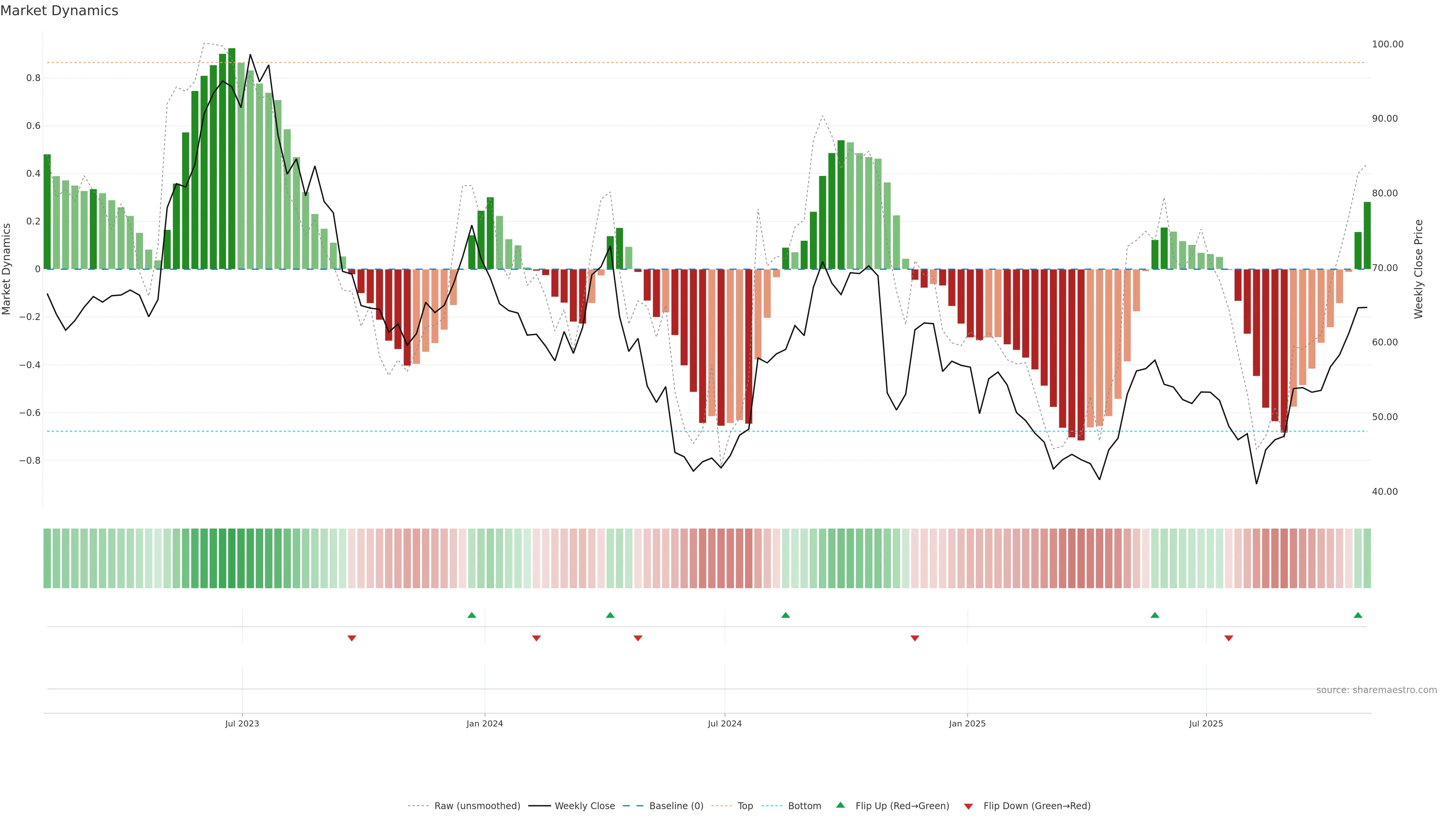Click the first Flip Down marker after Jul 2023
The width and height of the screenshot is (1456, 819).
(351, 638)
